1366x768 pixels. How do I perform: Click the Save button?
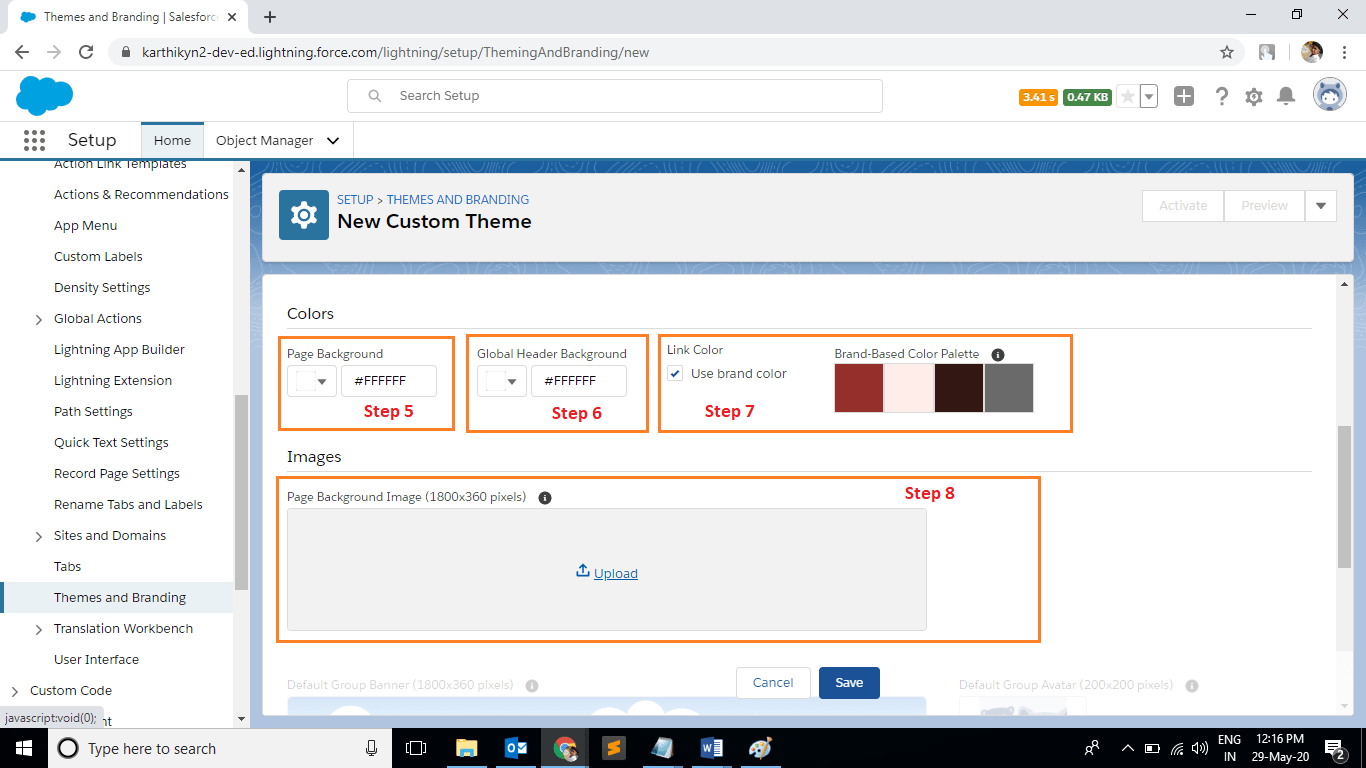[x=848, y=682]
